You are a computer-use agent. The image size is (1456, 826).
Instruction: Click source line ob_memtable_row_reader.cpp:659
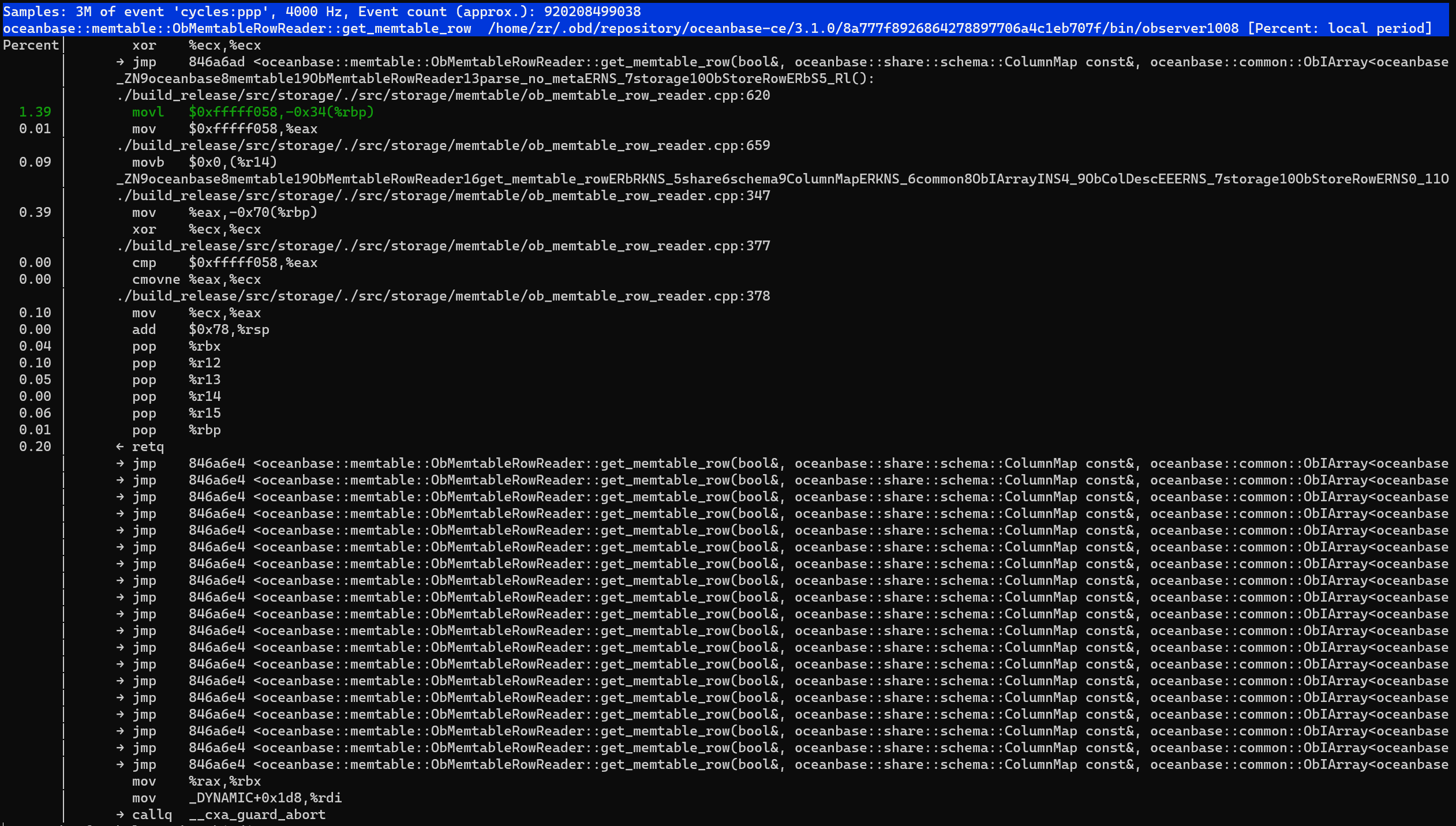click(x=443, y=145)
